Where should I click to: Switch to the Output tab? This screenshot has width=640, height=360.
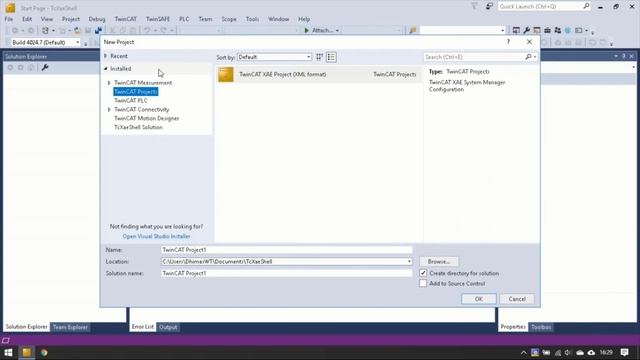coord(168,327)
